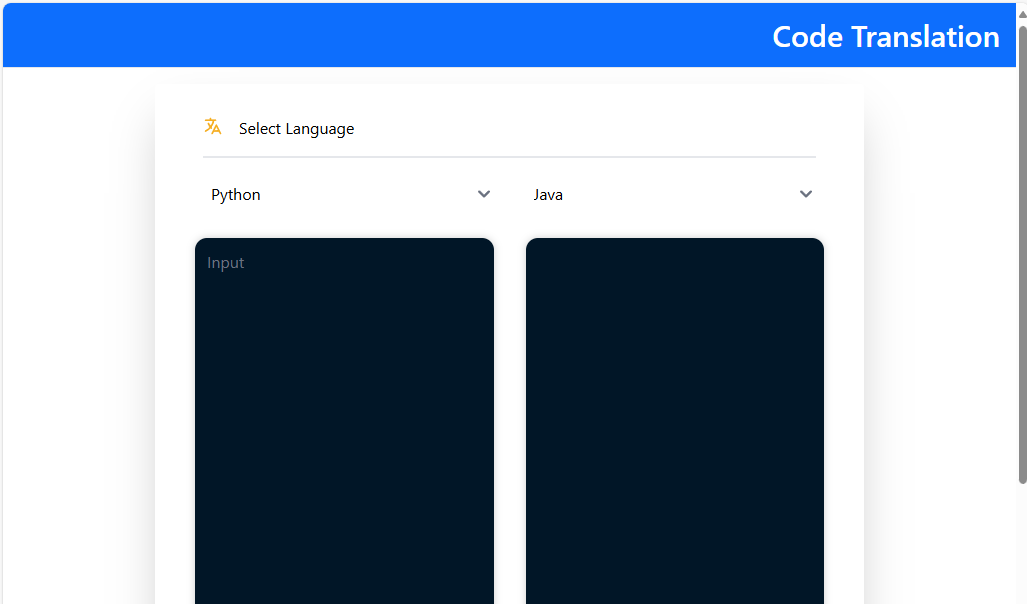Expand the chevron next to Python
This screenshot has height=604, width=1027.
pos(484,194)
